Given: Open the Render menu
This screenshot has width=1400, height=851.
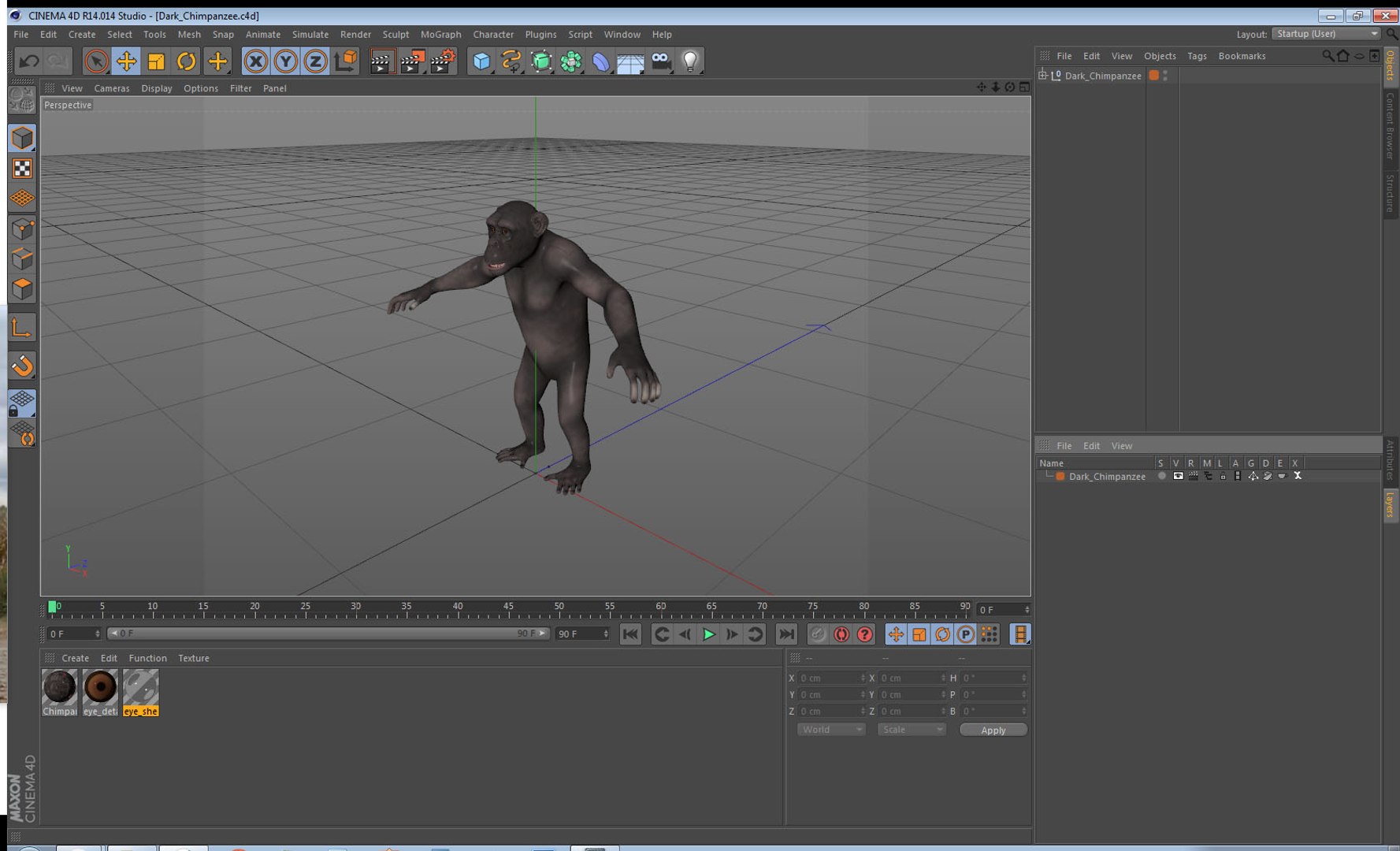Looking at the screenshot, I should point(355,35).
